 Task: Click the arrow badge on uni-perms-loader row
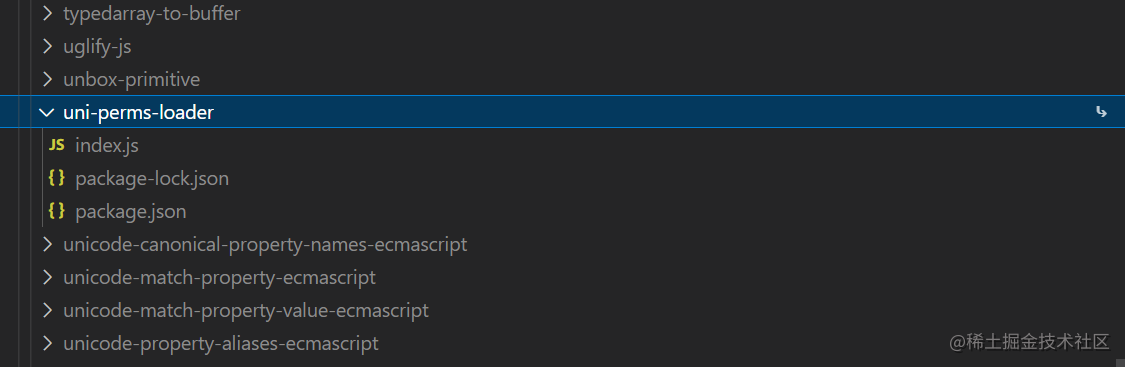(1101, 113)
